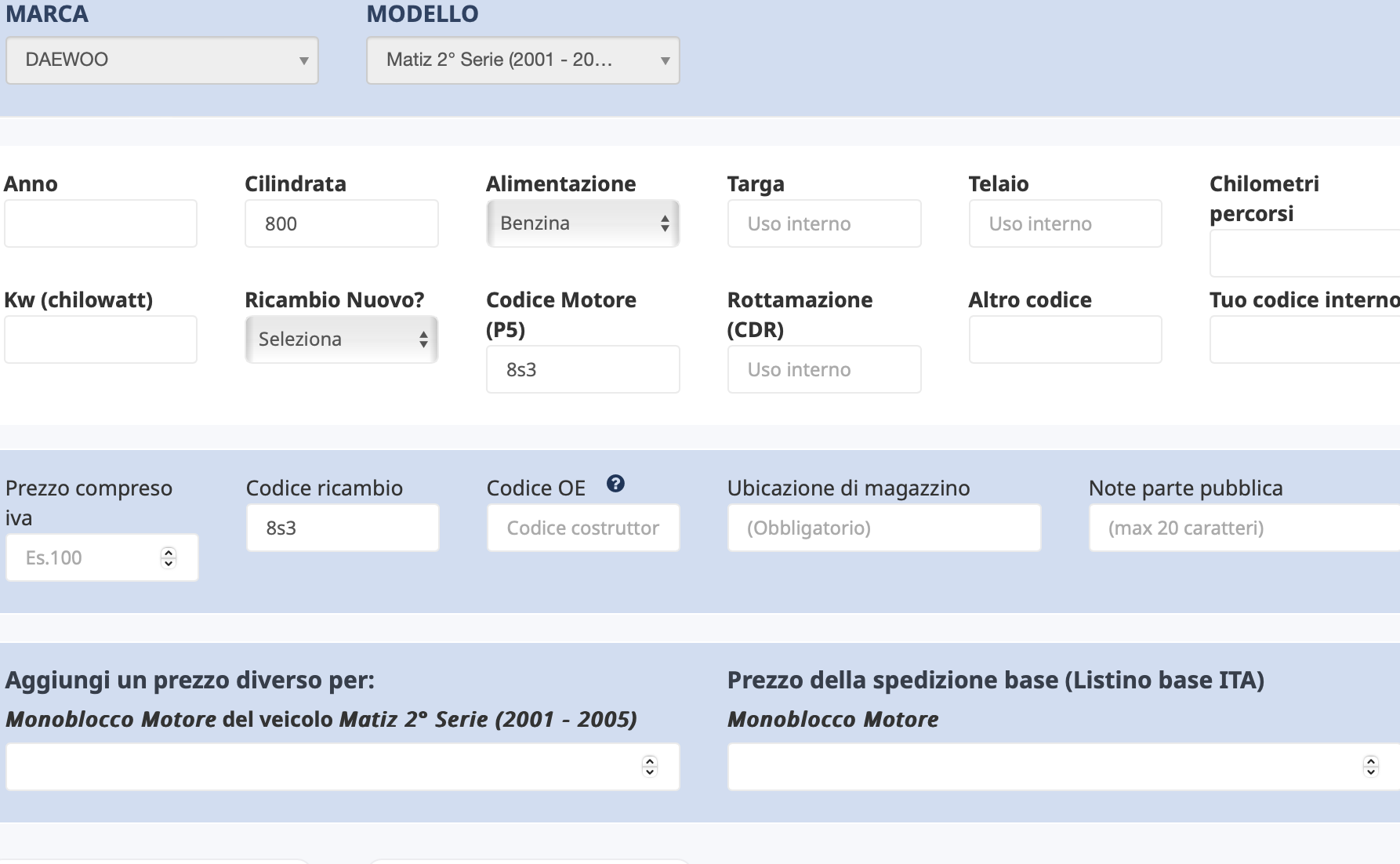This screenshot has height=864, width=1400.
Task: Click the Prezzo compreso iva field
Action: coord(102,557)
